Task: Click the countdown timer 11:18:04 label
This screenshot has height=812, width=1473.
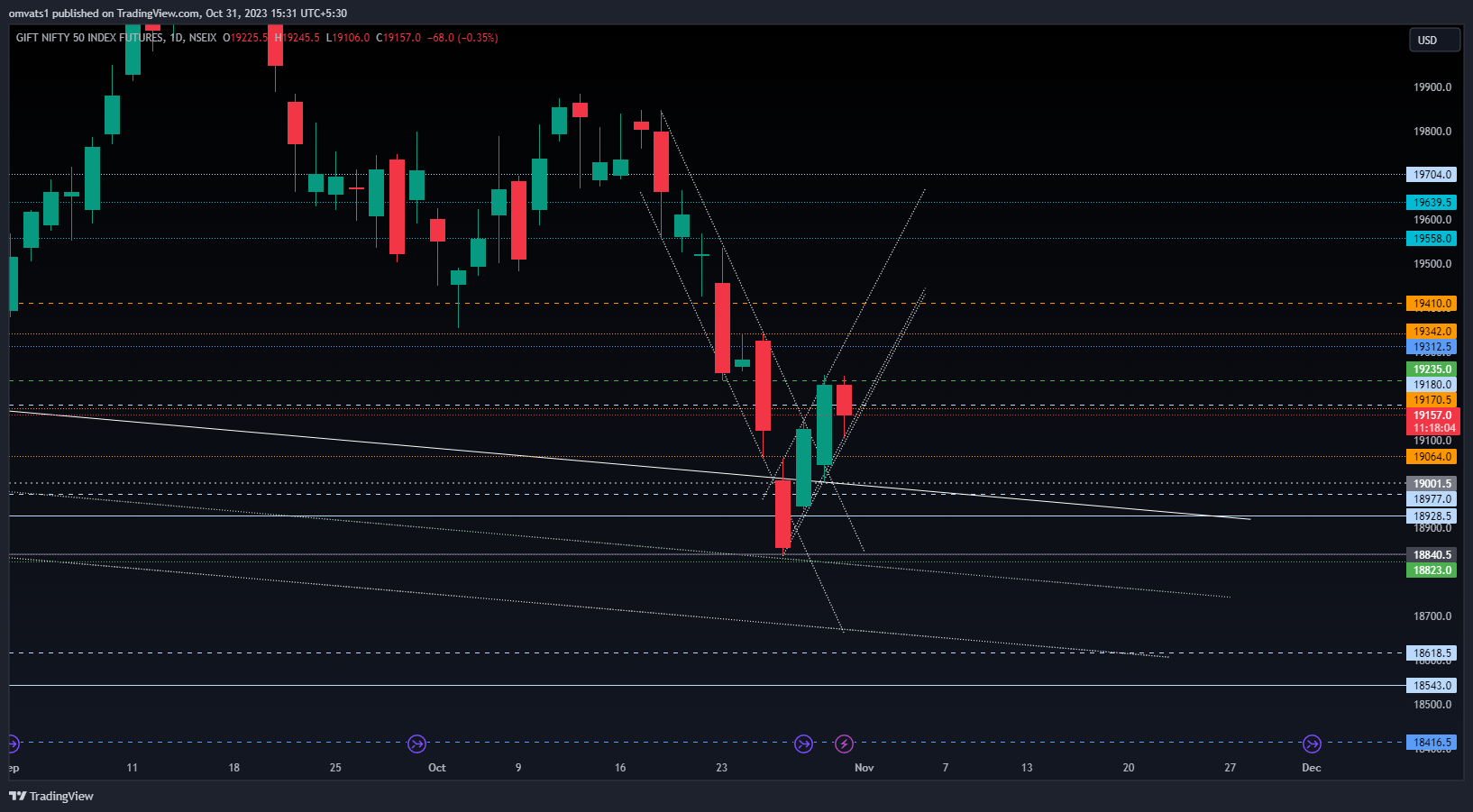Action: tap(1432, 429)
